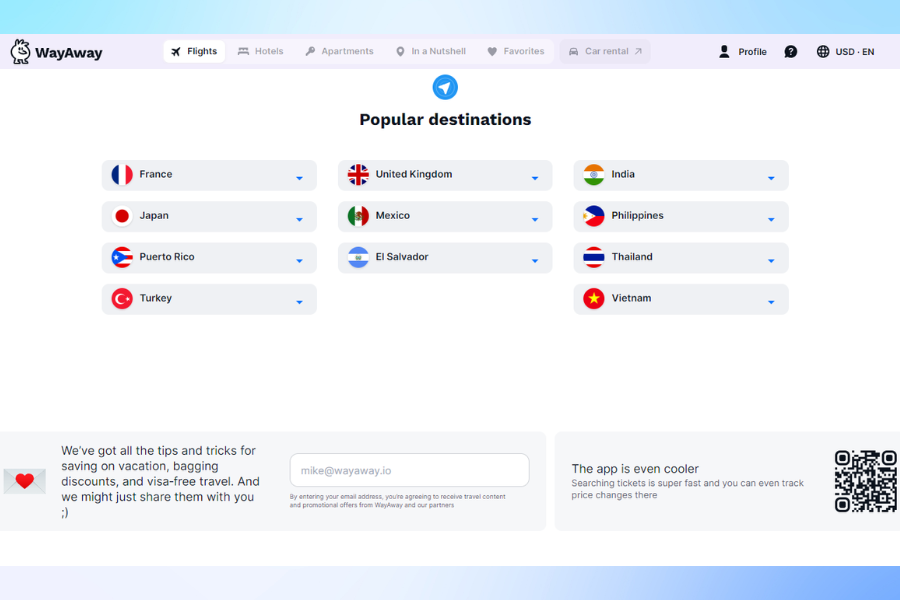Open the In a Nutshell section
900x600 pixels.
[x=430, y=52]
